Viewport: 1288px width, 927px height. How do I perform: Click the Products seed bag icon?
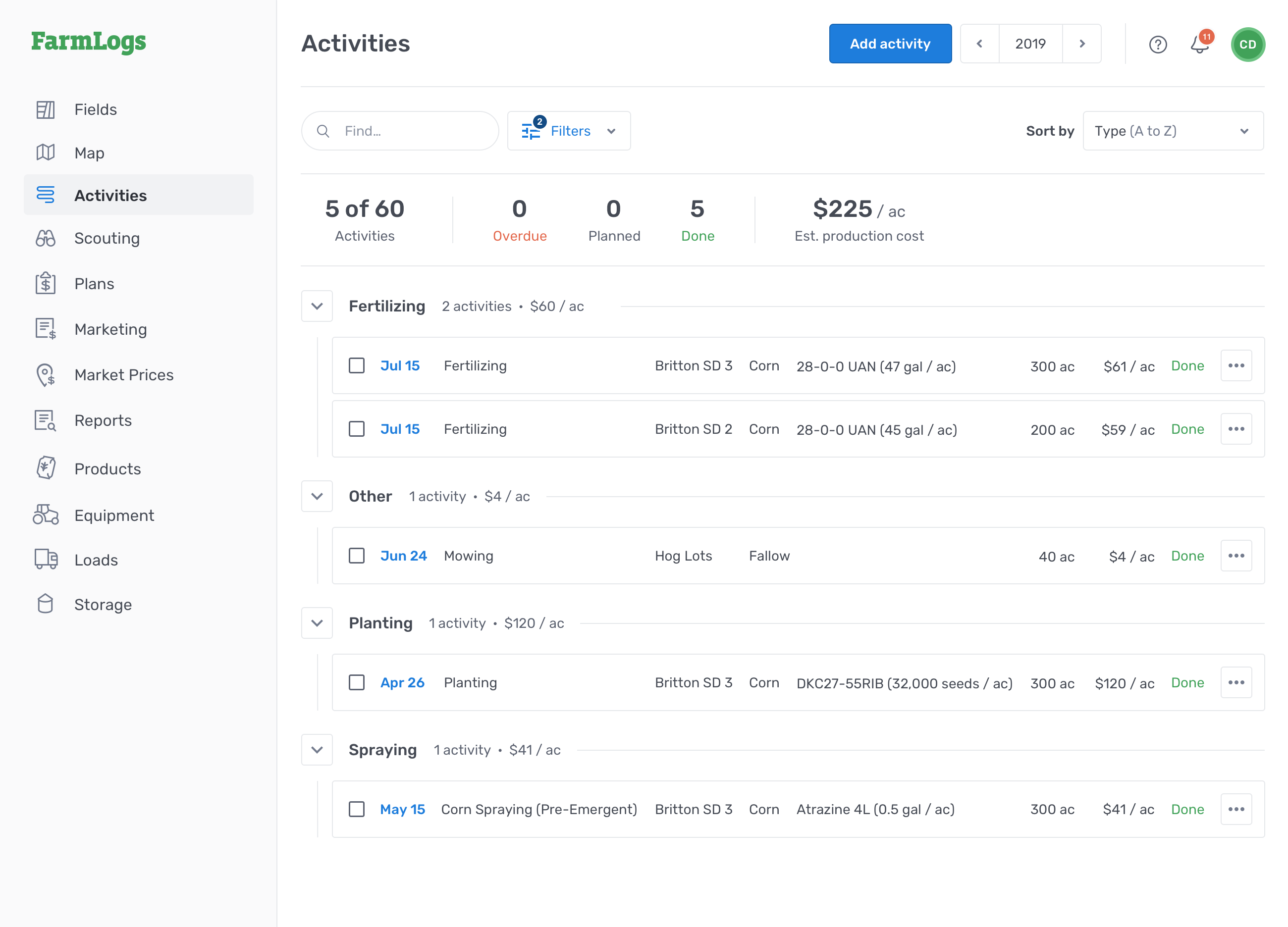pos(46,468)
